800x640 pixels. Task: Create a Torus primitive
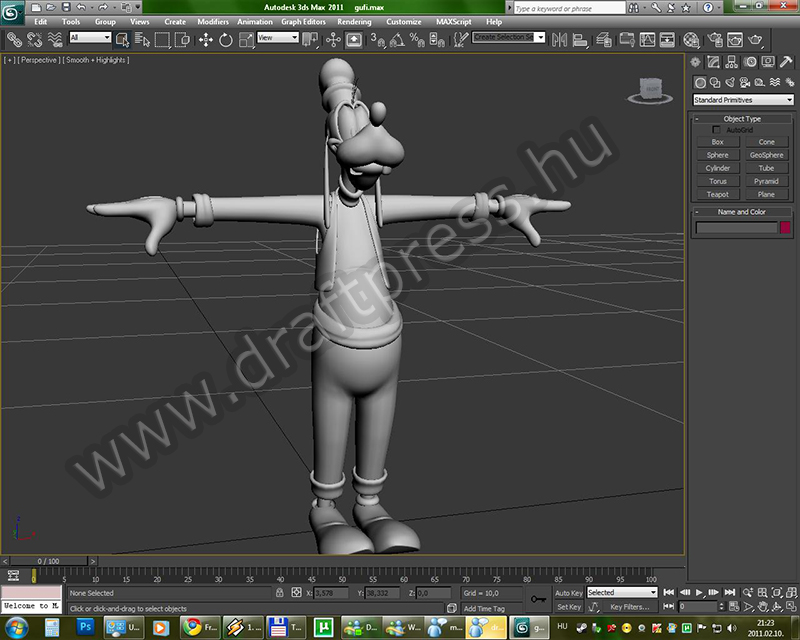(x=717, y=181)
